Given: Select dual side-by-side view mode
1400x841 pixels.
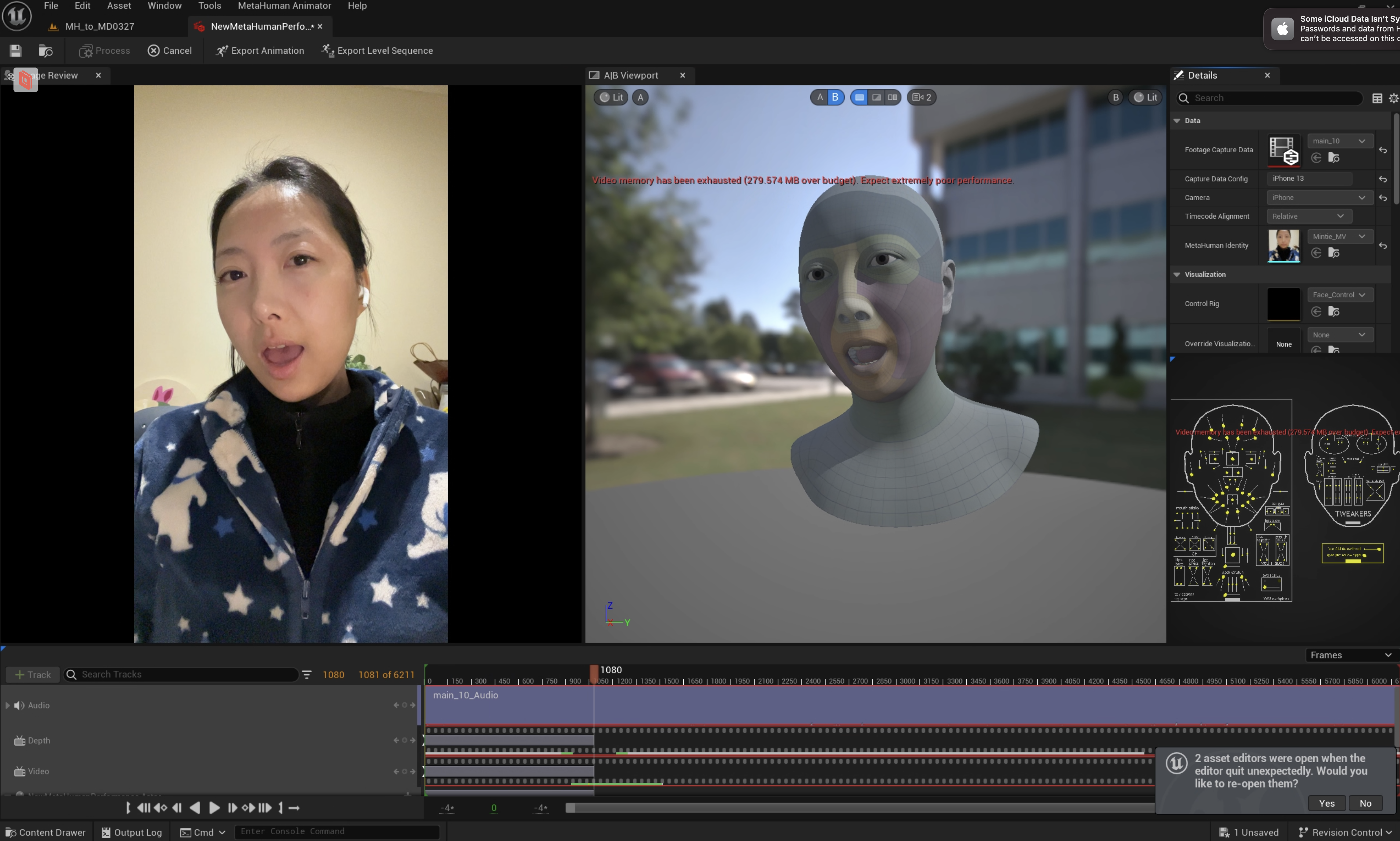Looking at the screenshot, I should pos(892,97).
